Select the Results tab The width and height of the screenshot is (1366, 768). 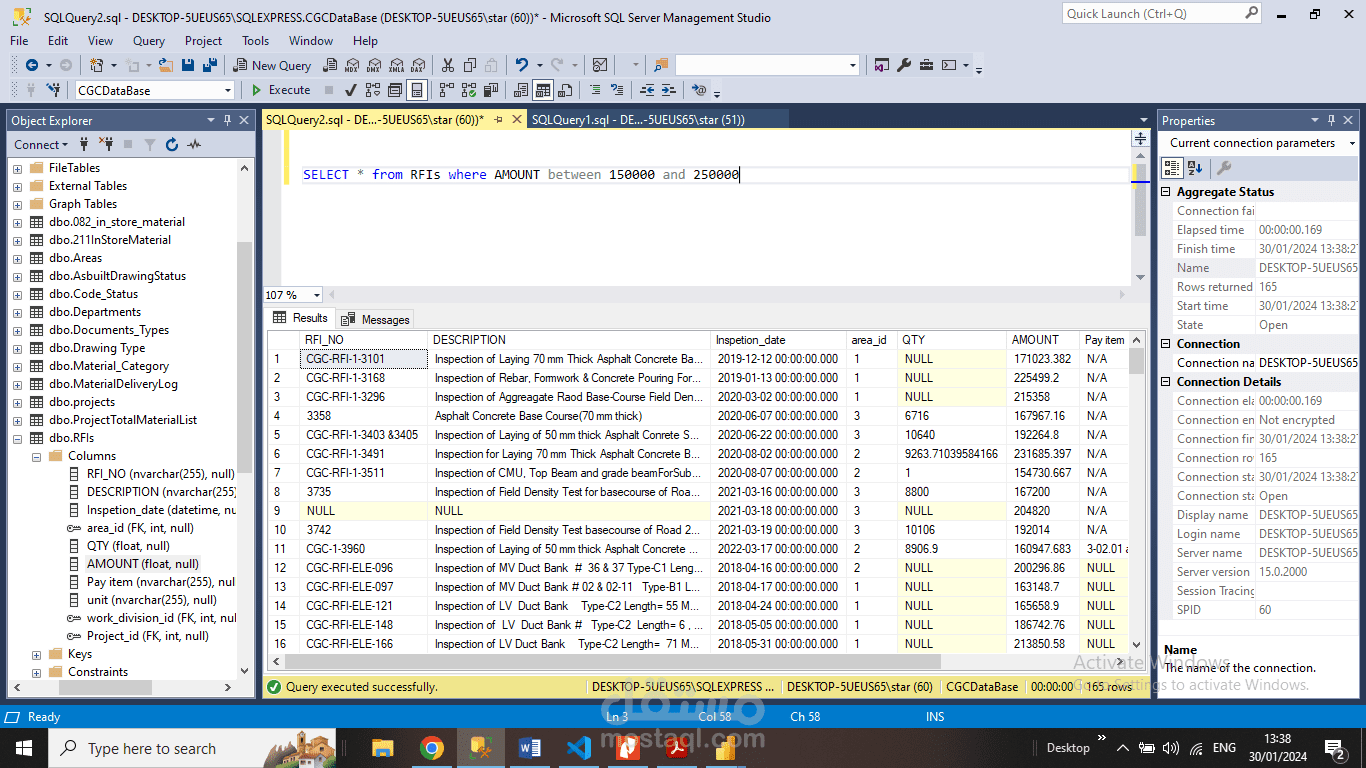(x=301, y=318)
